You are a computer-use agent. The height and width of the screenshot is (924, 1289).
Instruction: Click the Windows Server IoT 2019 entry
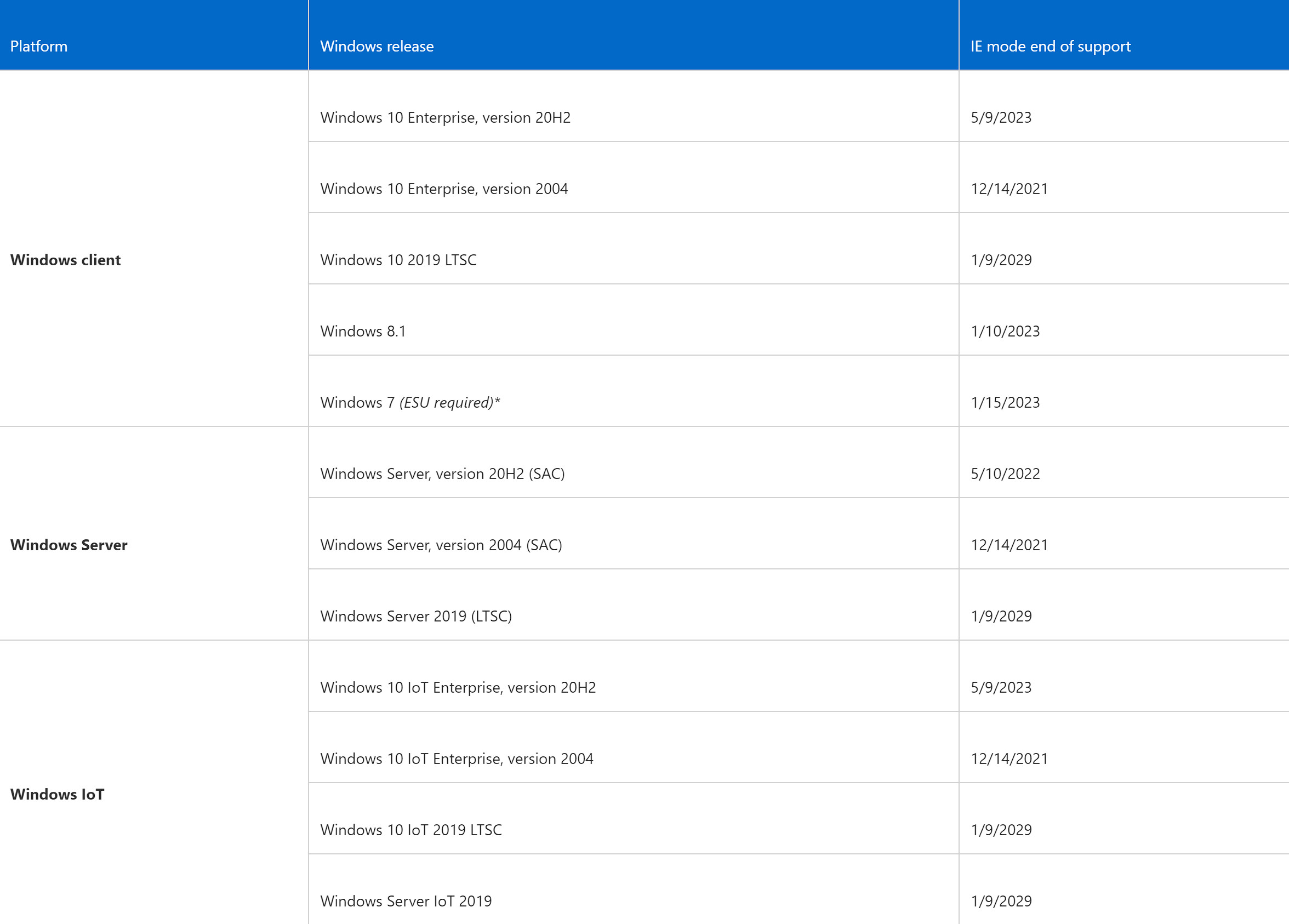tap(406, 900)
